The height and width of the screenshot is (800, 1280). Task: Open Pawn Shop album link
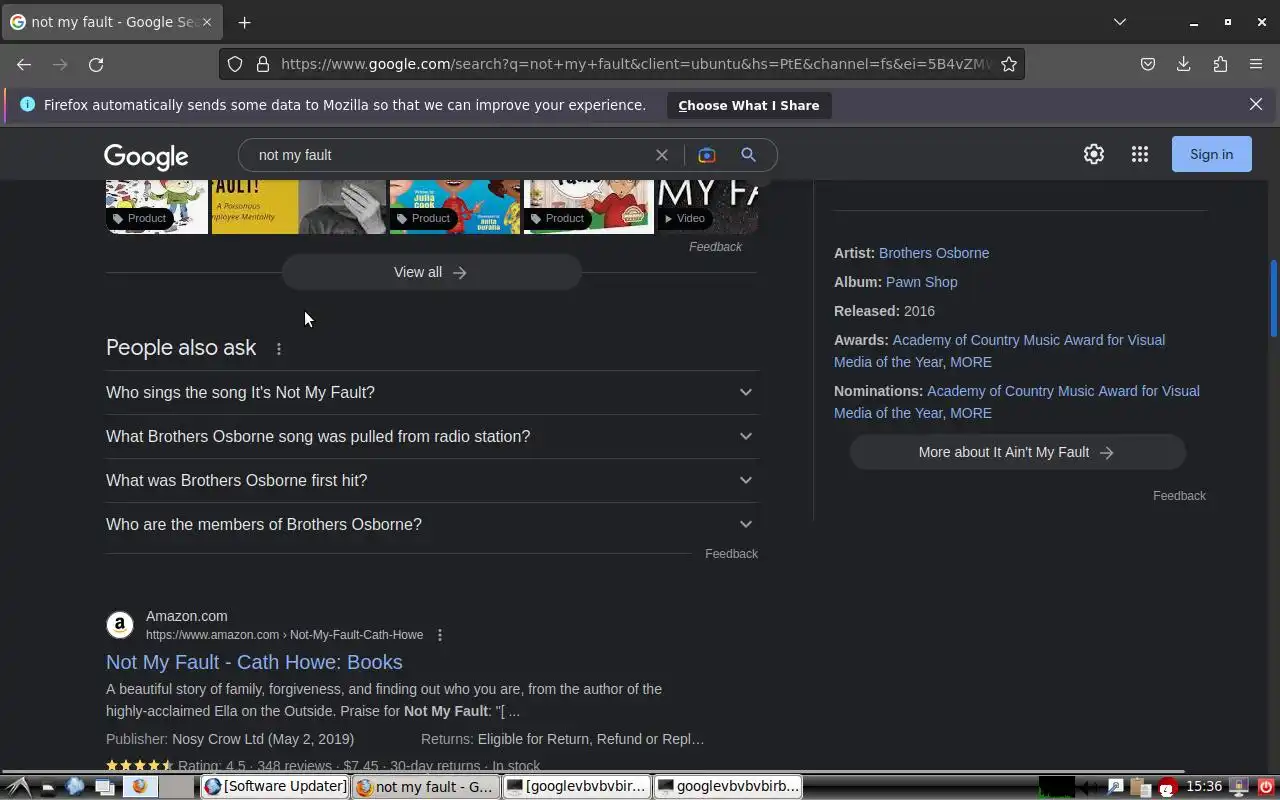point(922,282)
